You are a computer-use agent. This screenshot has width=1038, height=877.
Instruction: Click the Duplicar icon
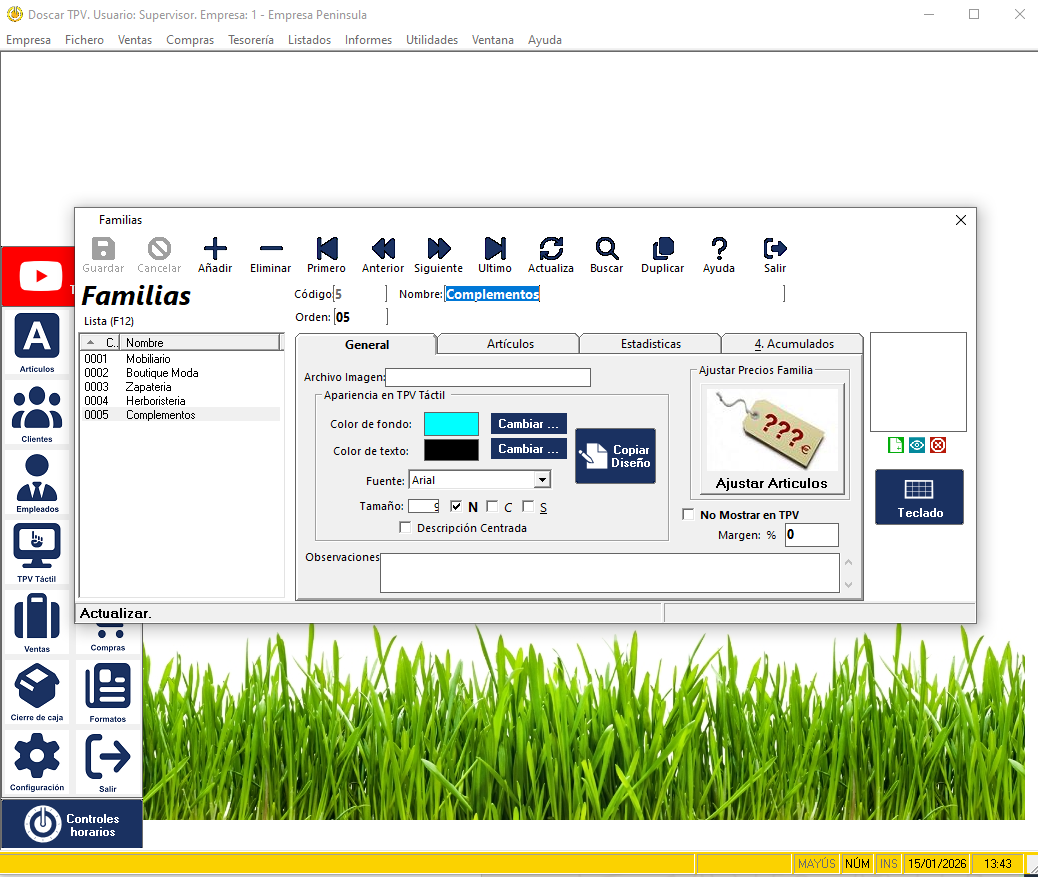[662, 249]
